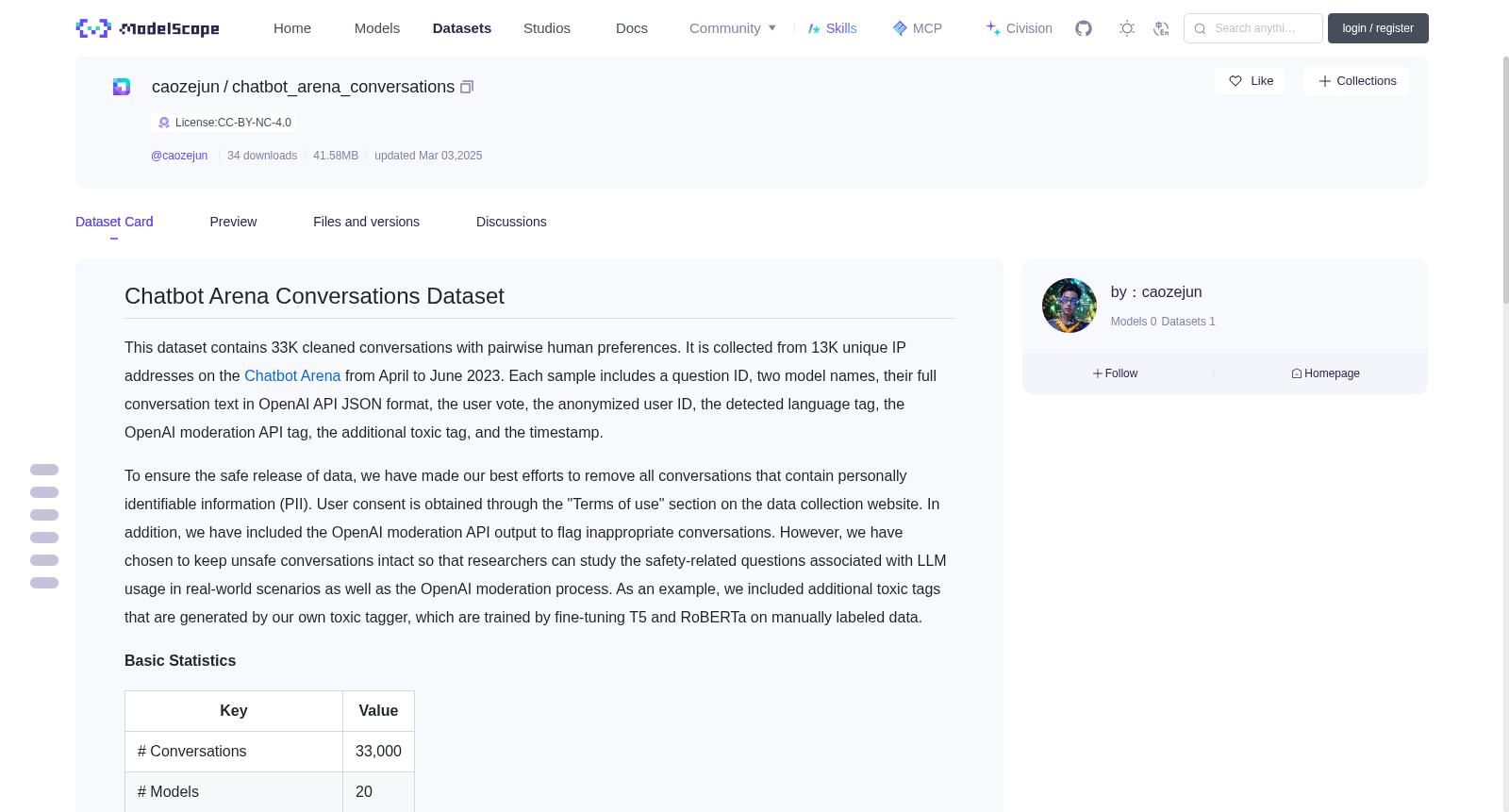The width and height of the screenshot is (1509, 812).
Task: Switch language with the translate icon
Action: click(x=1161, y=28)
